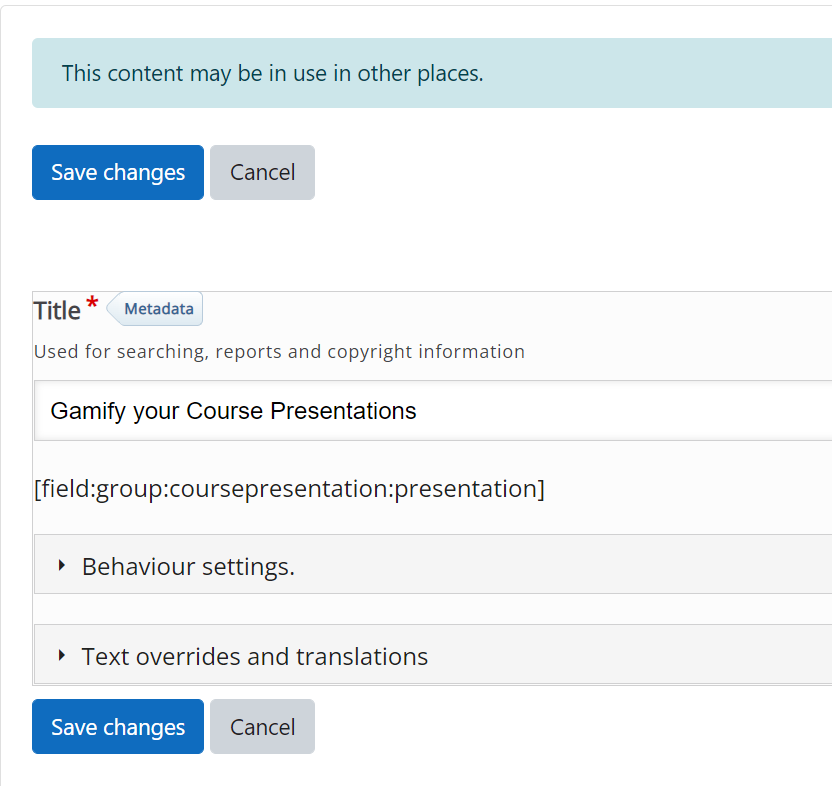Image resolution: width=832 pixels, height=786 pixels.
Task: Click the red required asterisk near Title
Action: tap(92, 303)
